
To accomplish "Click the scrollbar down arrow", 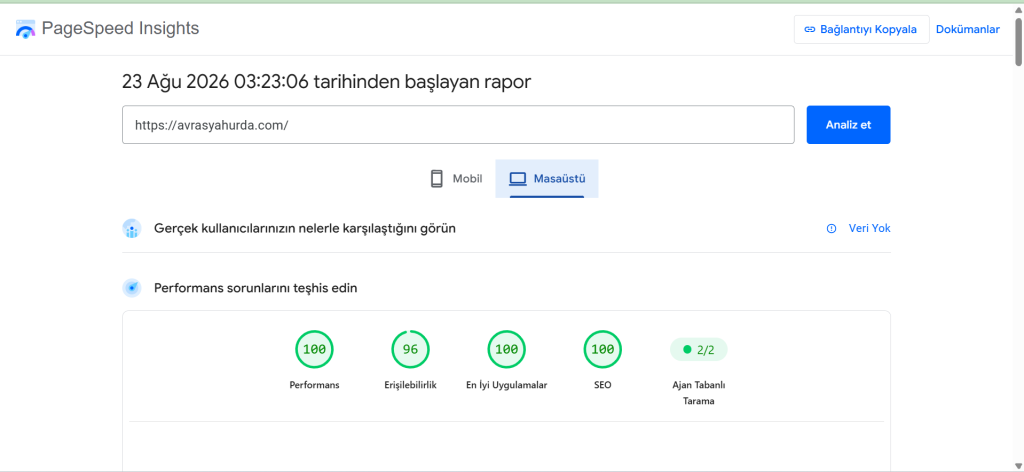I will click(1018, 465).
